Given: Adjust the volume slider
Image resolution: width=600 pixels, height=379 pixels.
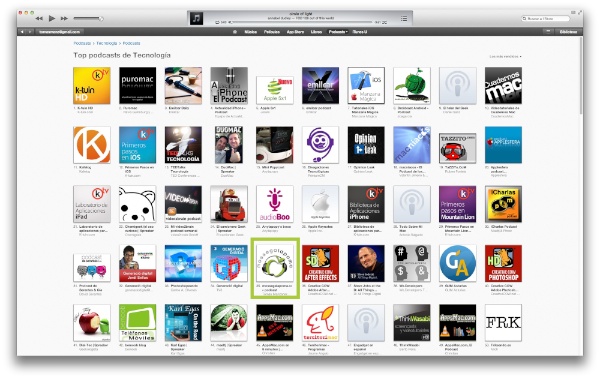Looking at the screenshot, I should click(88, 18).
